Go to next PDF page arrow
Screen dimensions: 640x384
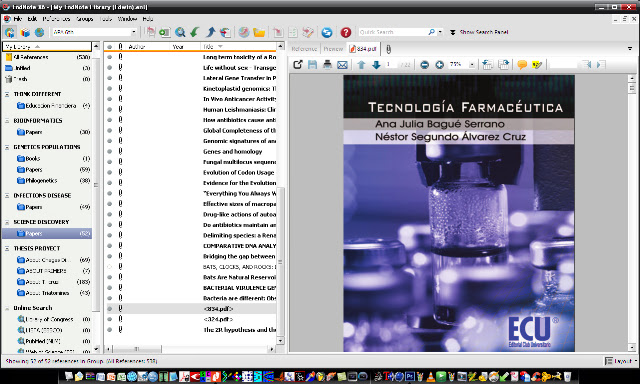tap(376, 64)
